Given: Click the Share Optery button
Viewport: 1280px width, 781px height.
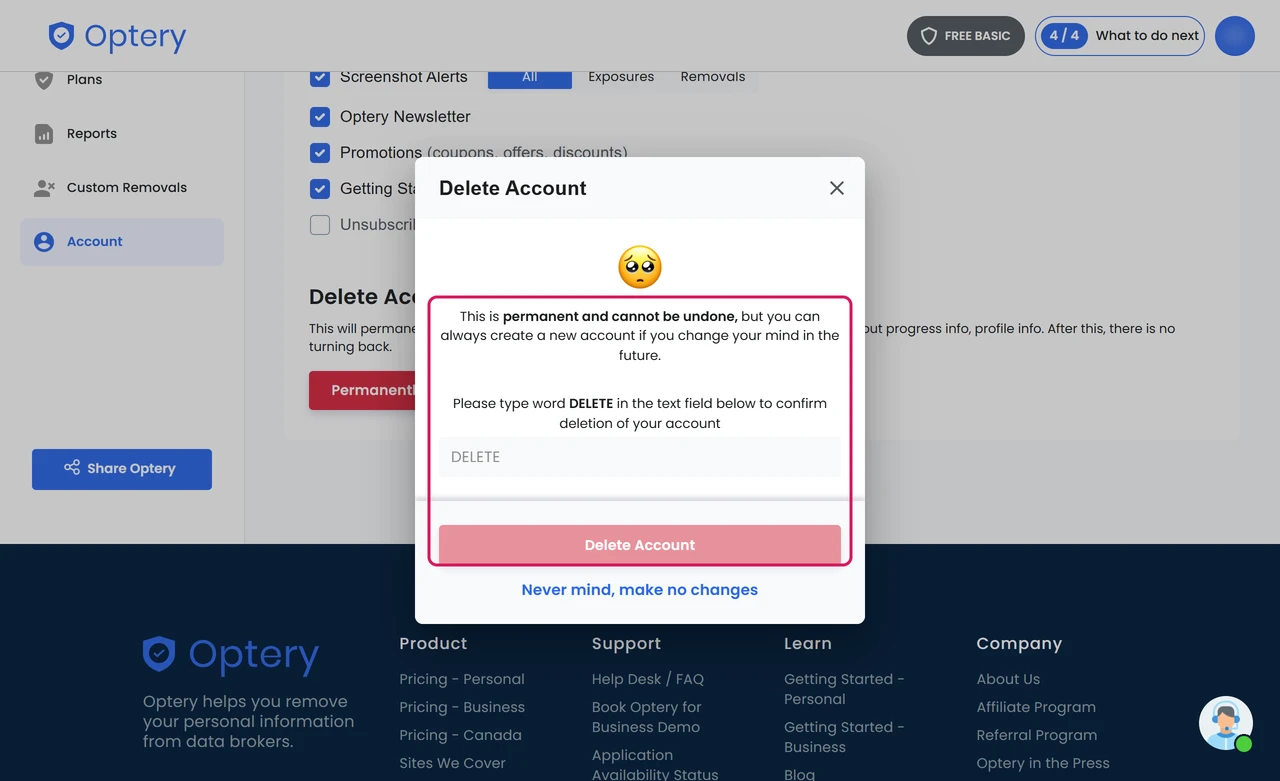Looking at the screenshot, I should coord(122,469).
